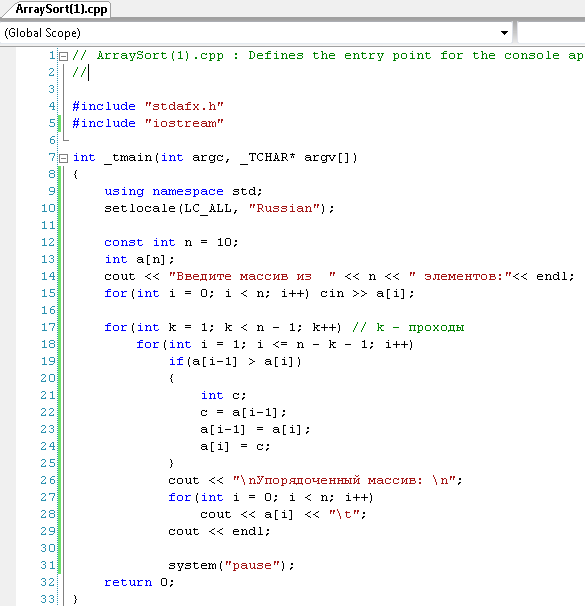Image resolution: width=585 pixels, height=606 pixels.
Task: Click the 'endl;' at end of line 14
Action: click(x=555, y=276)
